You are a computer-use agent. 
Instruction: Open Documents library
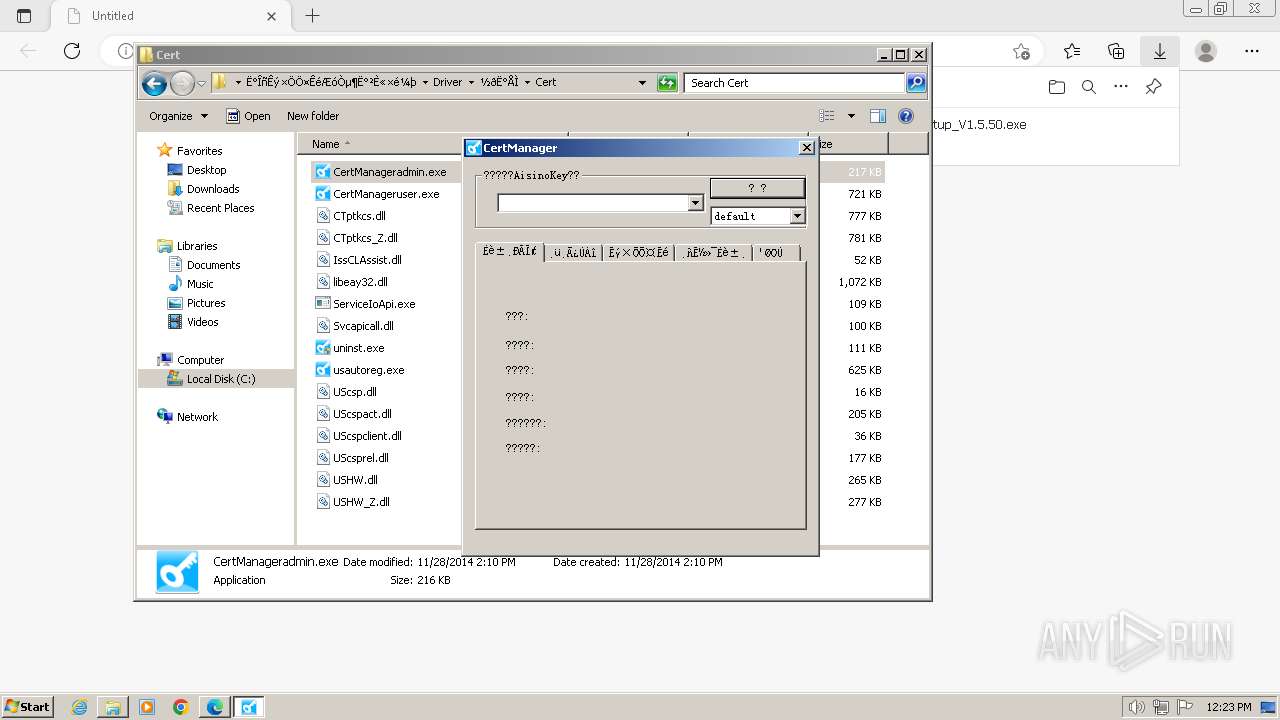coord(213,265)
